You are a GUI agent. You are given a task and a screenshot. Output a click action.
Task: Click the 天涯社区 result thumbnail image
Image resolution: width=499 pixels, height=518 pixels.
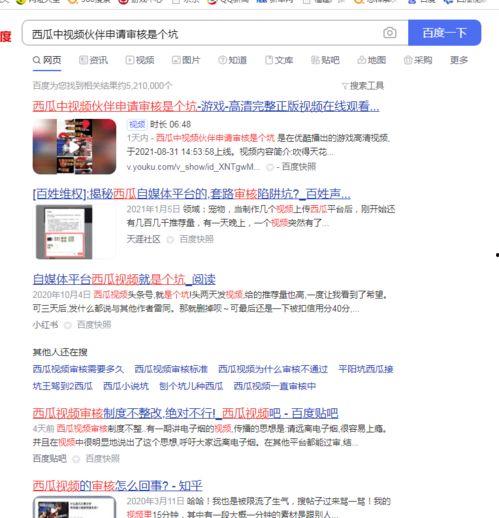(x=64, y=232)
